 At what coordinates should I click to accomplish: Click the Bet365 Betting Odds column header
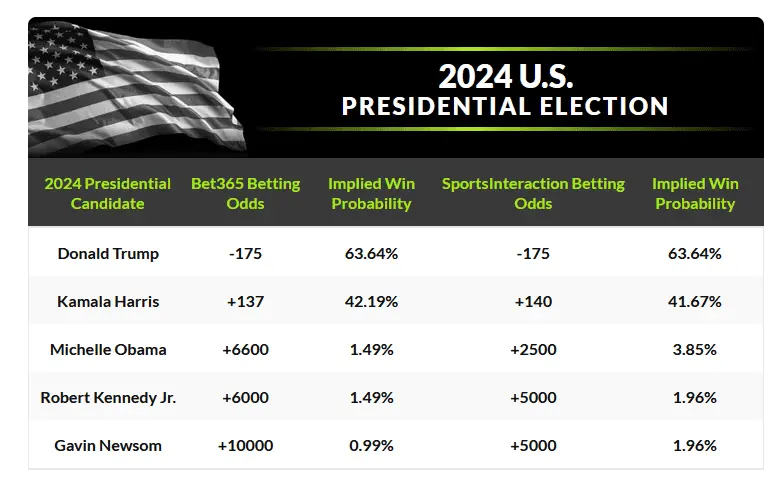pos(245,193)
